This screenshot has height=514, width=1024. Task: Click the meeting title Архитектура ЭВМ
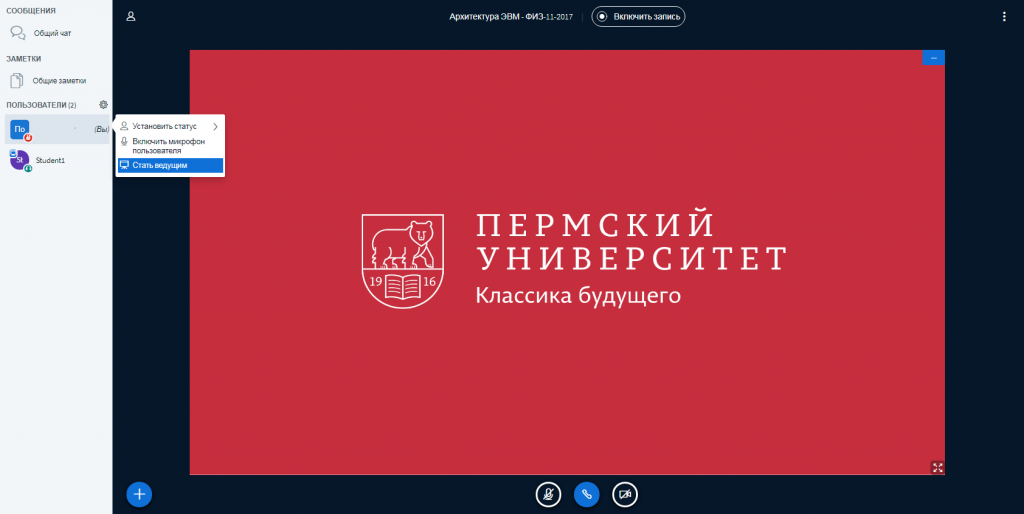[x=511, y=16]
